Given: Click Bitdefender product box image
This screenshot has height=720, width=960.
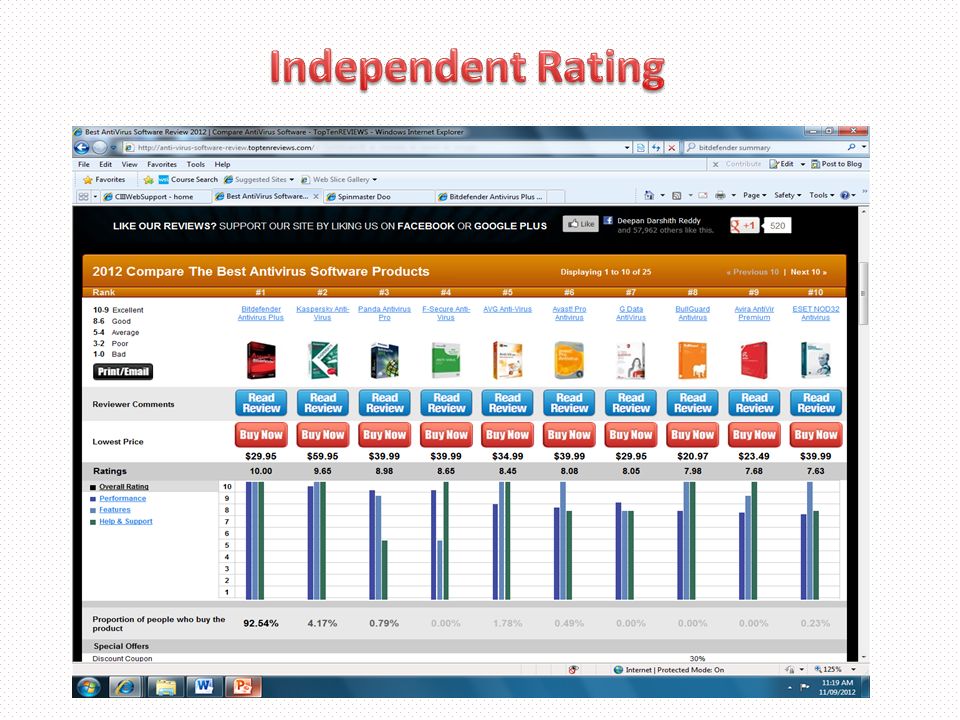Looking at the screenshot, I should tap(261, 360).
